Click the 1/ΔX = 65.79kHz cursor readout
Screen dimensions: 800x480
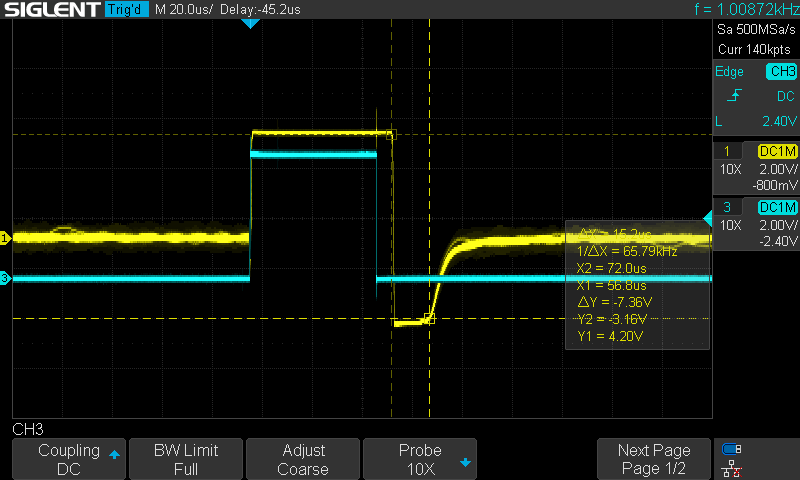click(627, 251)
